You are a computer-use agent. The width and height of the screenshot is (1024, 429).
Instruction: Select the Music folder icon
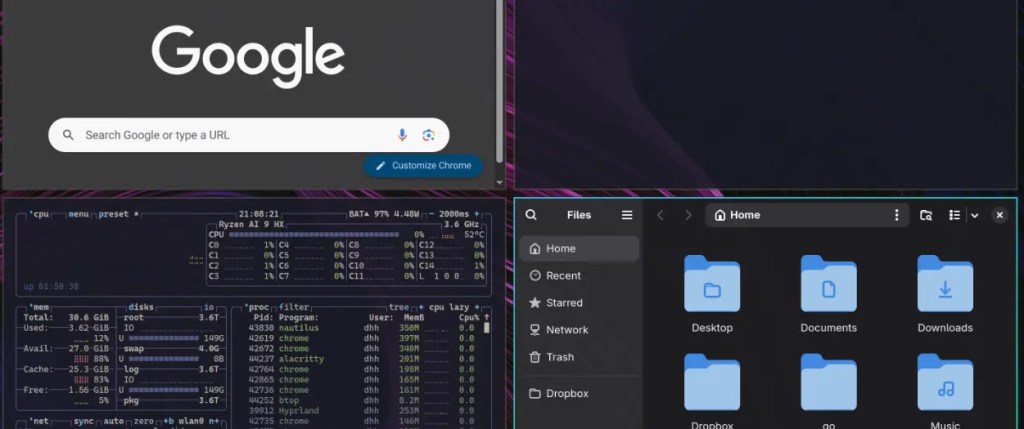coord(945,382)
